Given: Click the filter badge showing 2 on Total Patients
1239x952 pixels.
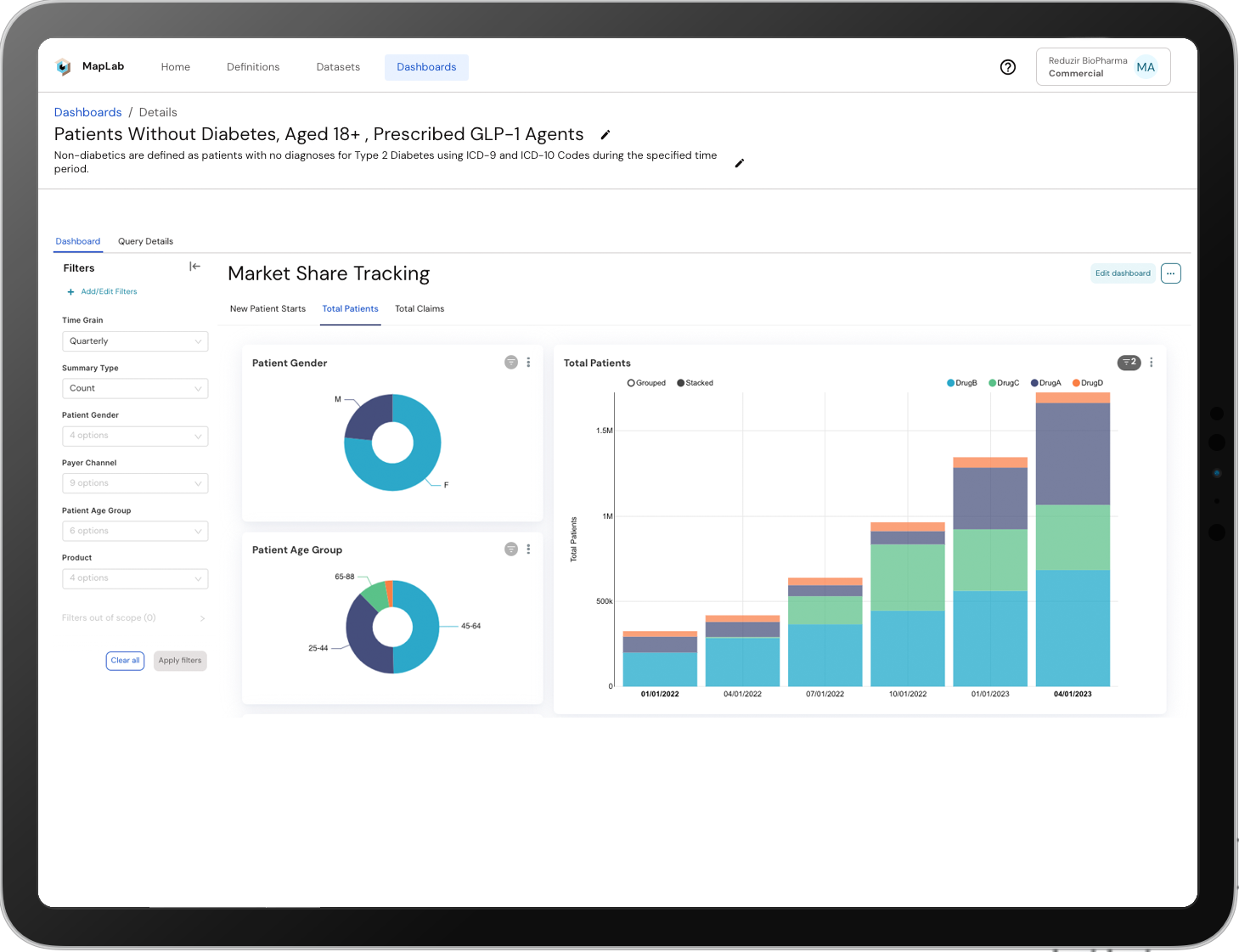Looking at the screenshot, I should [1128, 363].
